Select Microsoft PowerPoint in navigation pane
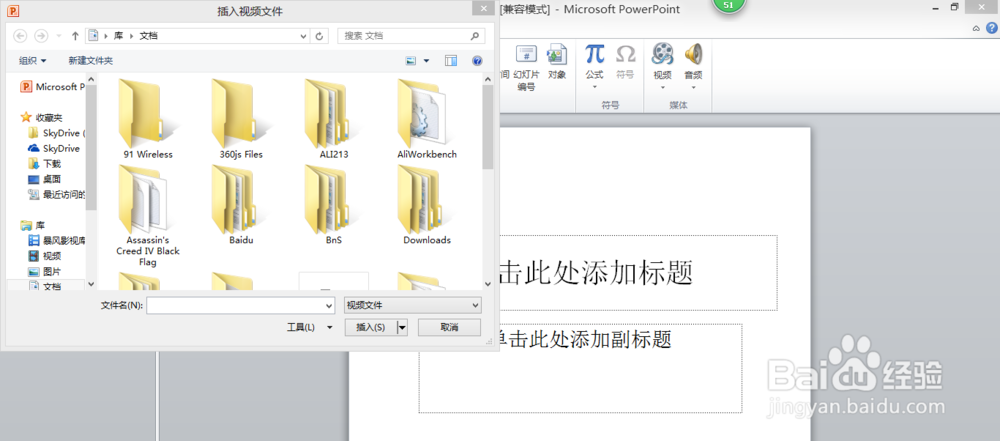Image resolution: width=1000 pixels, height=441 pixels. click(52, 87)
